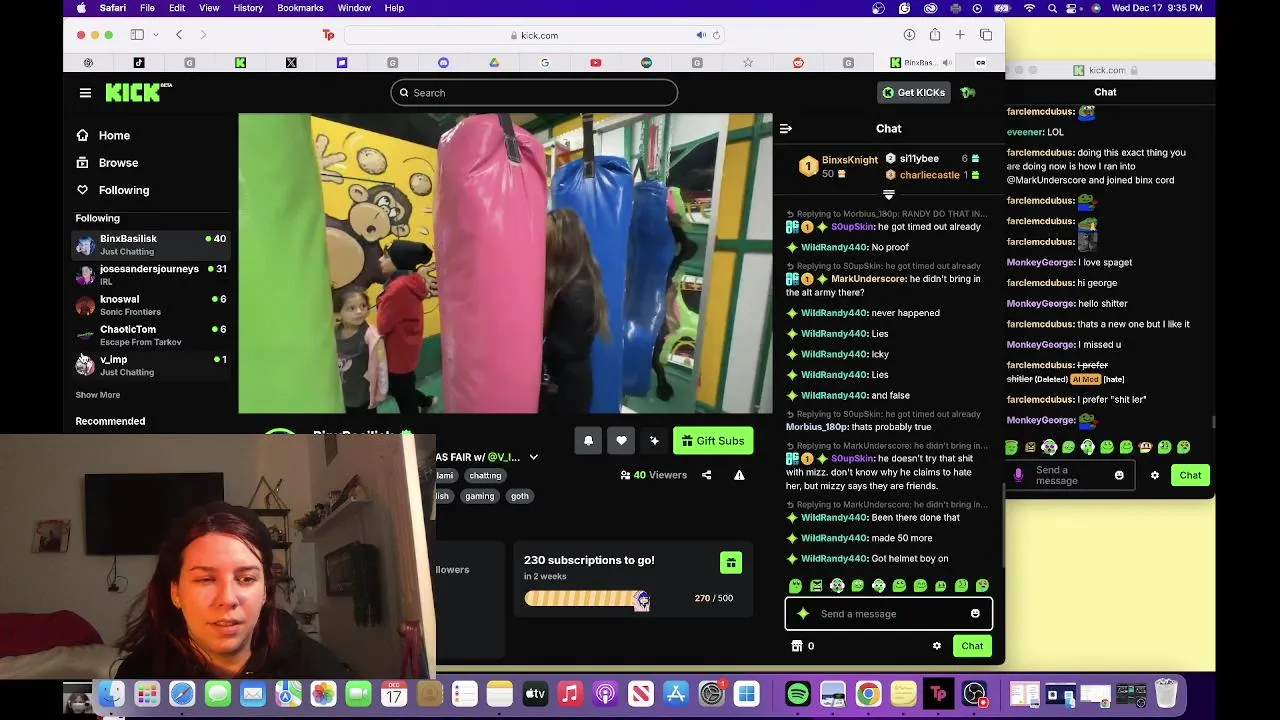
Task: Open the knoswal followed channel
Action: click(x=151, y=304)
